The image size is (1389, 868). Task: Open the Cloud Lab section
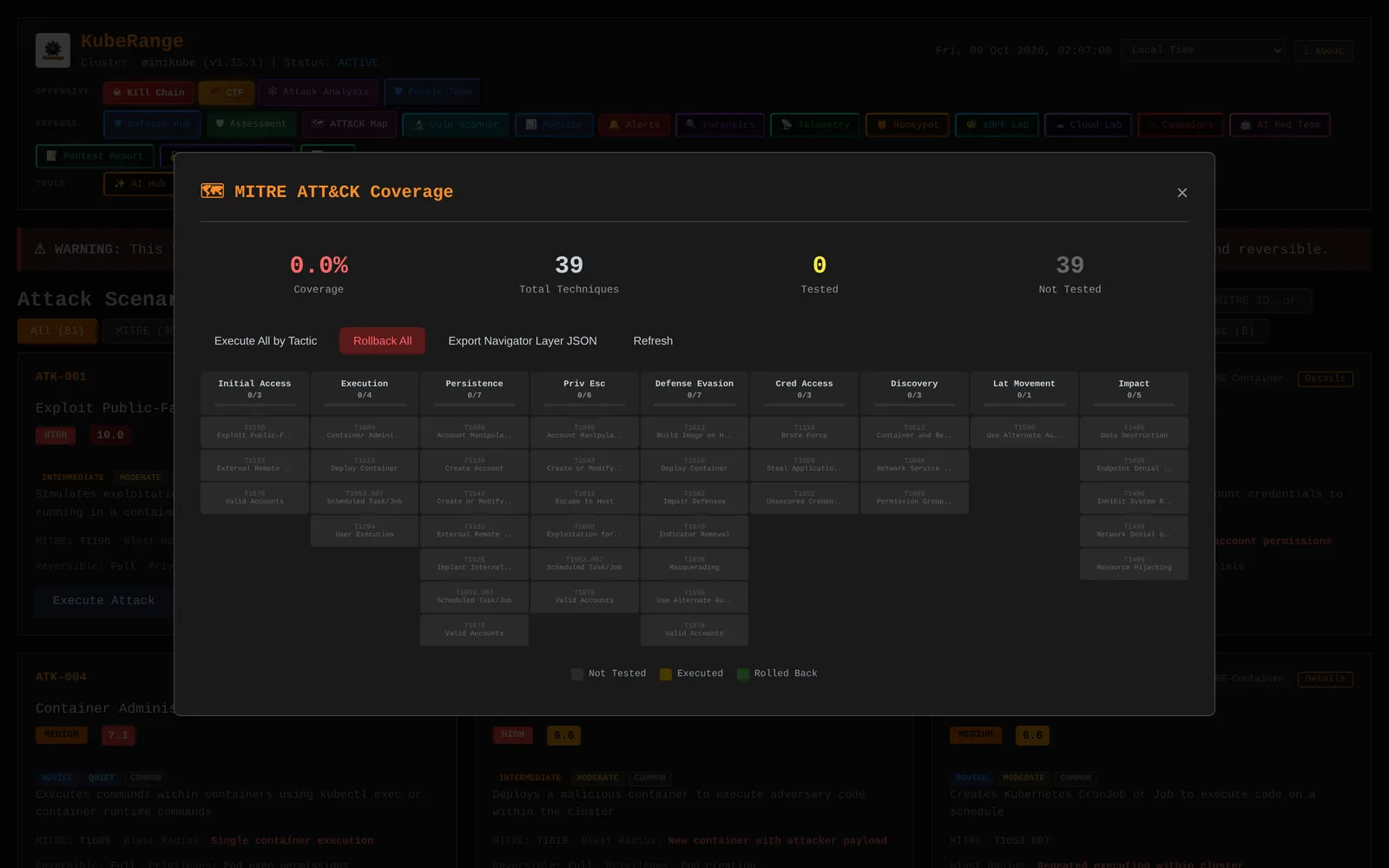point(1089,125)
